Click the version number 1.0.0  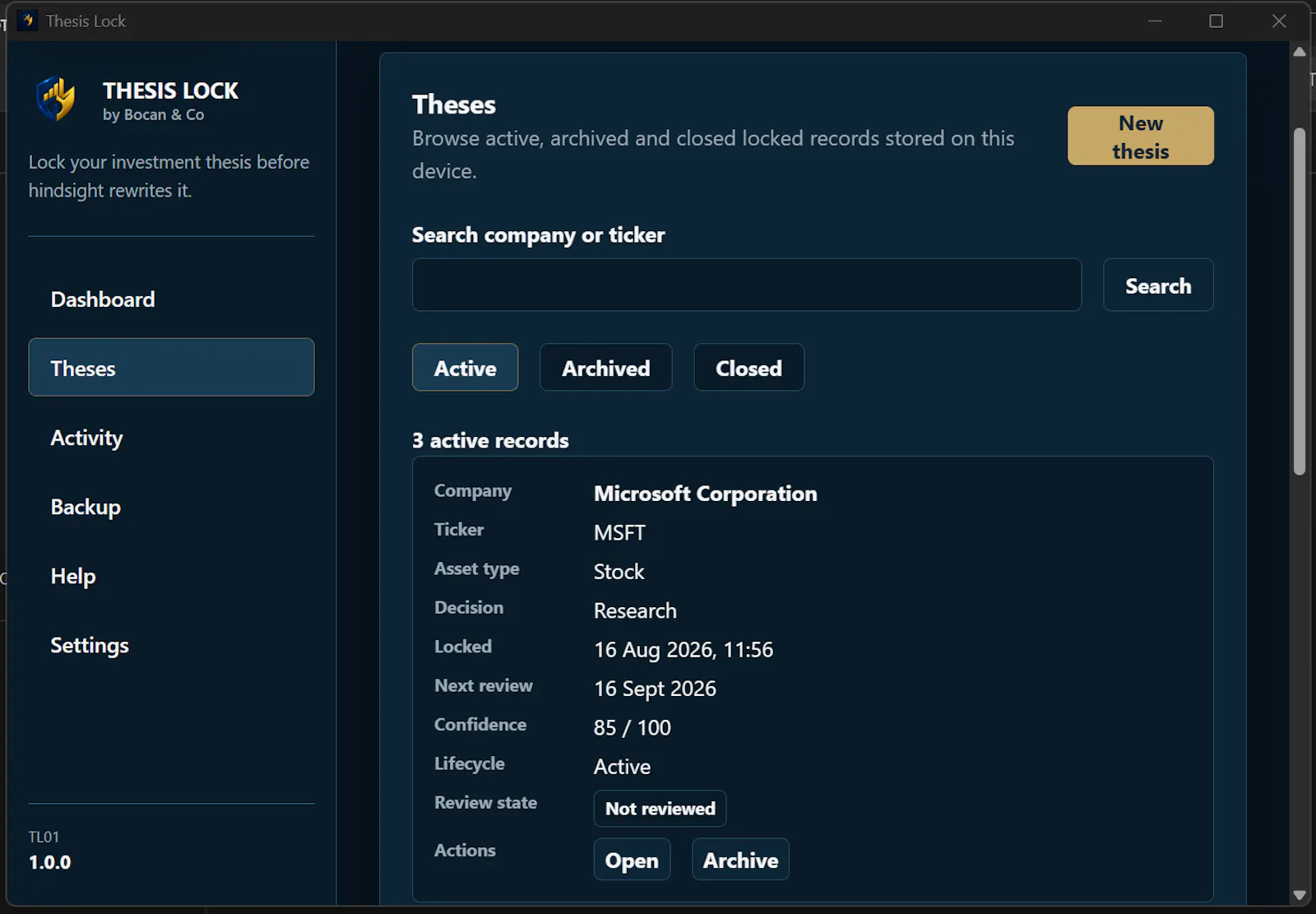[x=49, y=862]
